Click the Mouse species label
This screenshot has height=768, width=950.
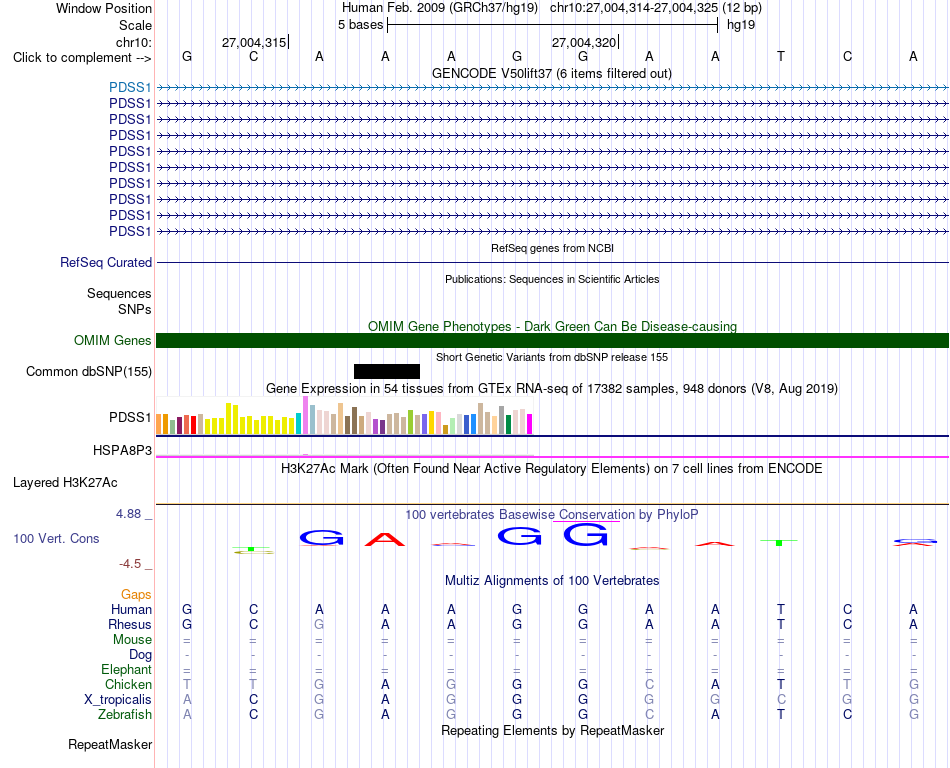click(x=132, y=640)
